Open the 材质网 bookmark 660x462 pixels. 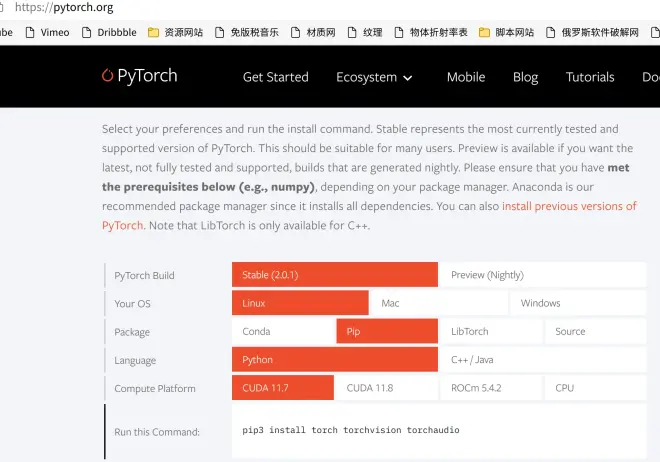tap(314, 32)
